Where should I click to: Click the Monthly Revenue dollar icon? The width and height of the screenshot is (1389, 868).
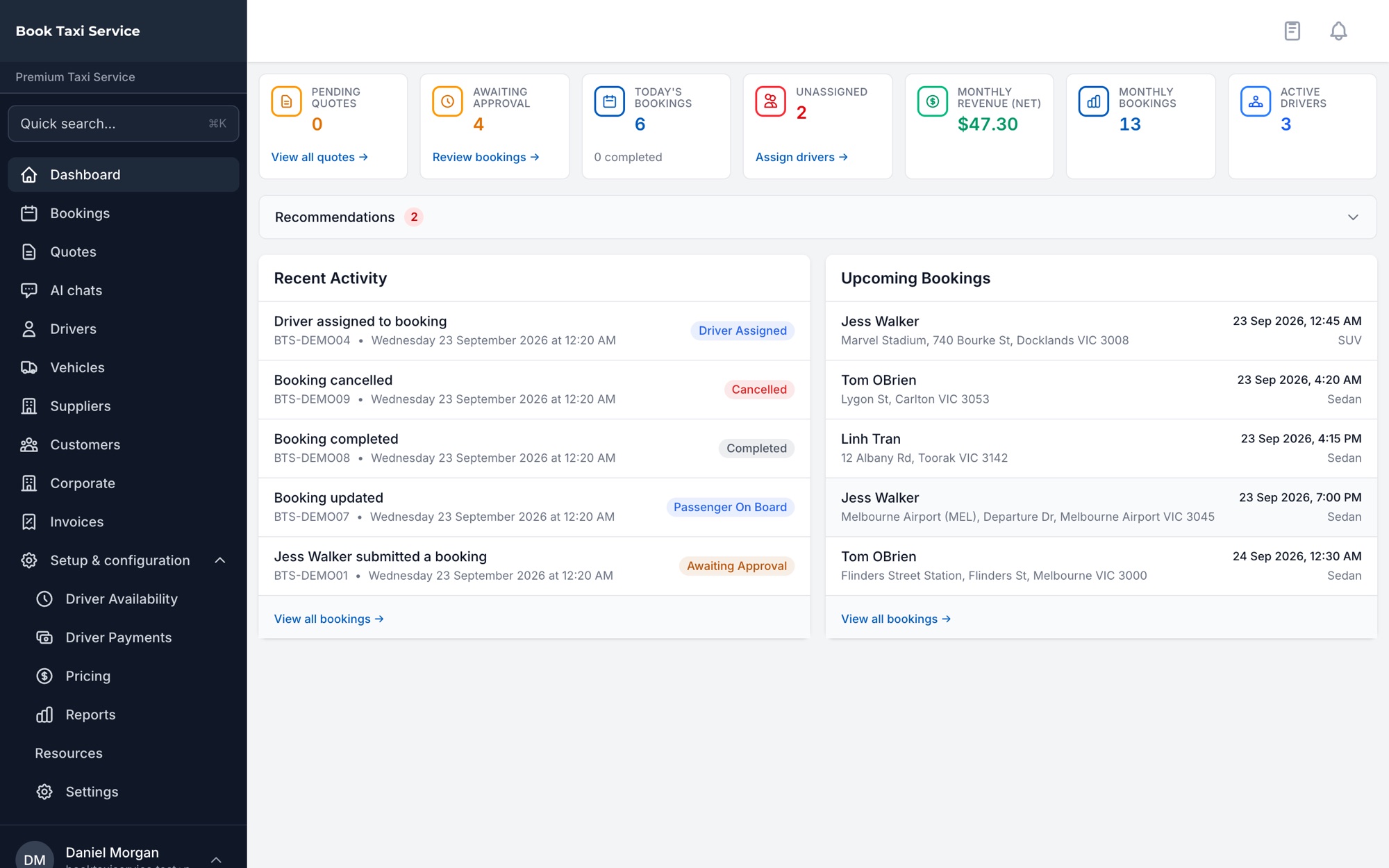coord(932,101)
